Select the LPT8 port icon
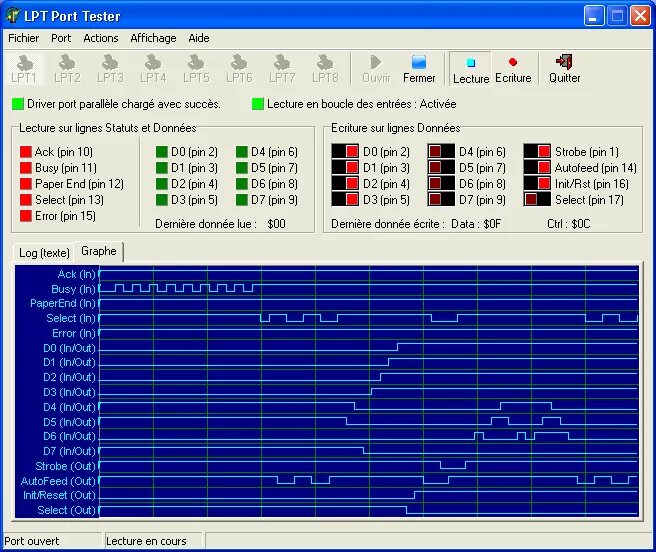The image size is (656, 552). [x=325, y=69]
